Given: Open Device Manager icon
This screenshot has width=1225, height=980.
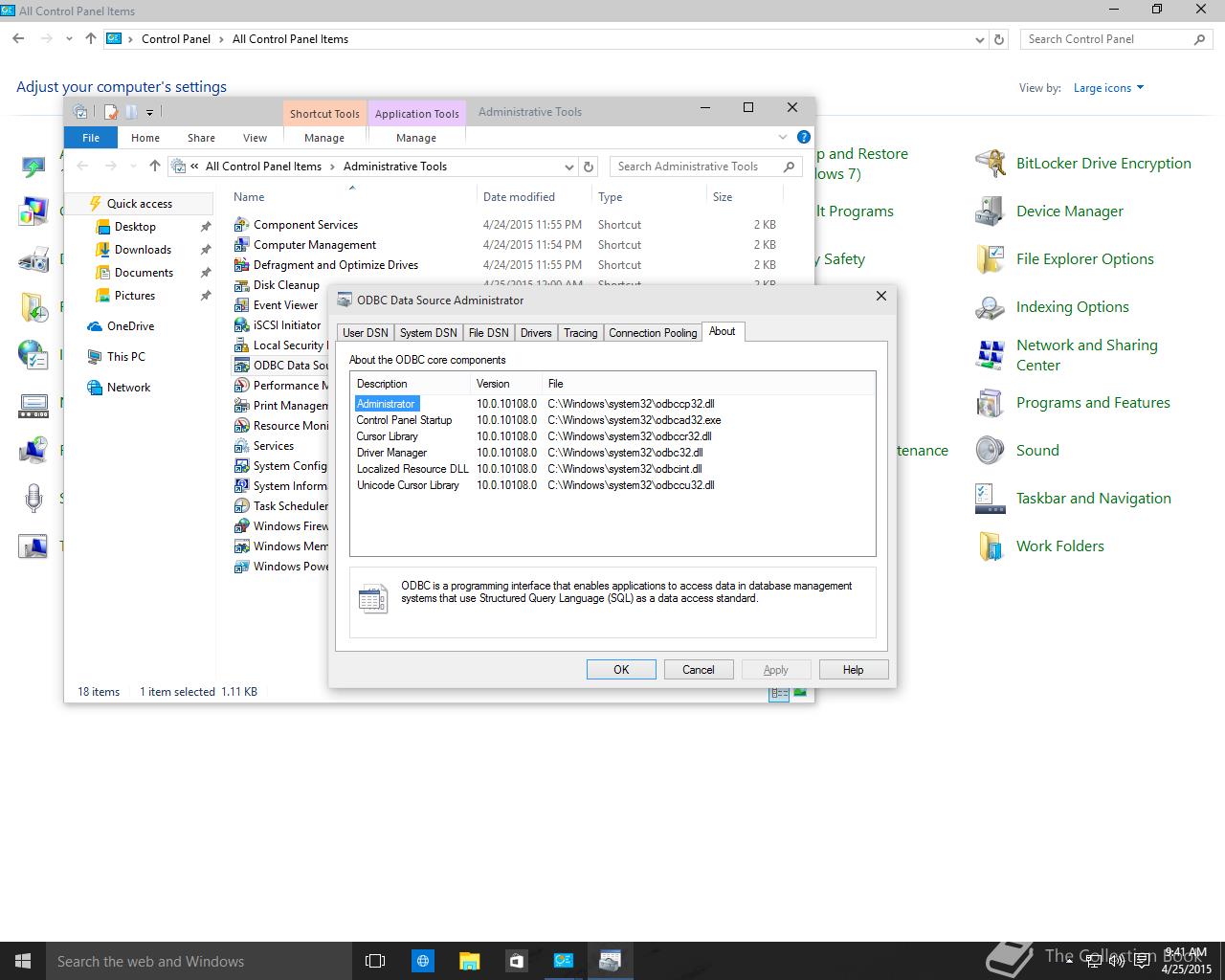Looking at the screenshot, I should (x=991, y=212).
